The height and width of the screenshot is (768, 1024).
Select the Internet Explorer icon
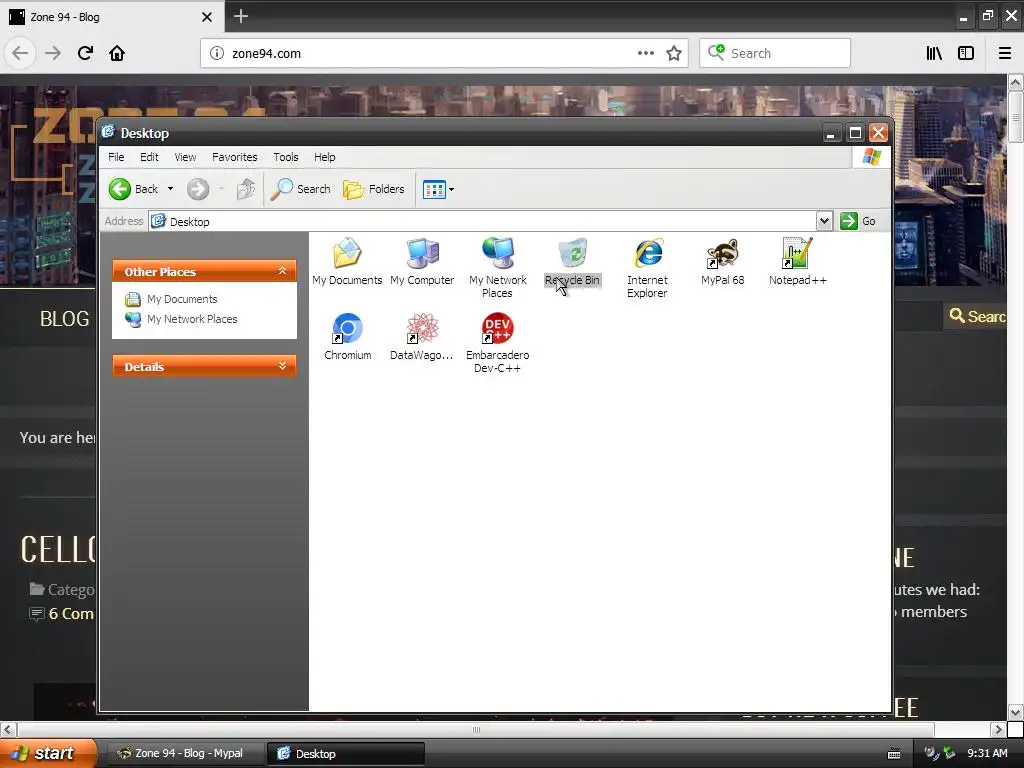[x=647, y=268]
